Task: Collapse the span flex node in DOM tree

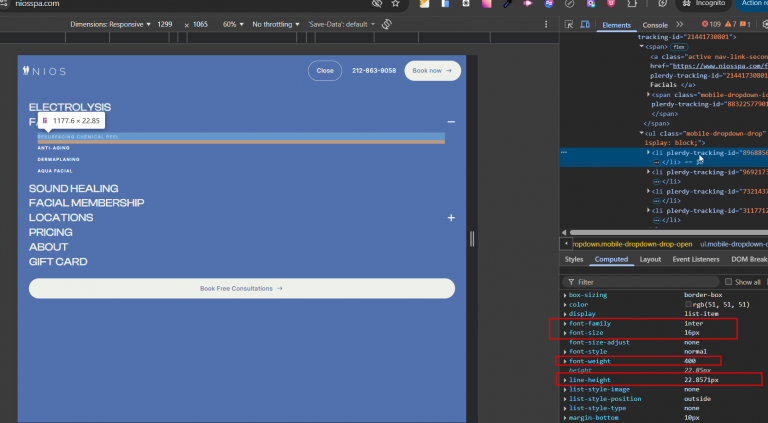Action: pyautogui.click(x=642, y=47)
